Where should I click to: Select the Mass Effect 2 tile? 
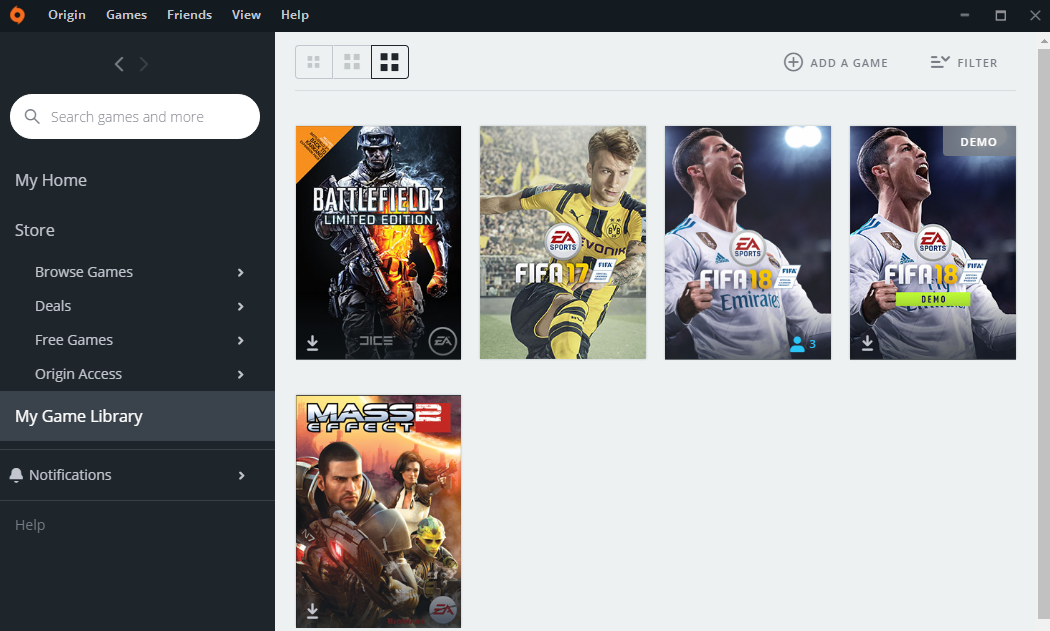(x=378, y=512)
